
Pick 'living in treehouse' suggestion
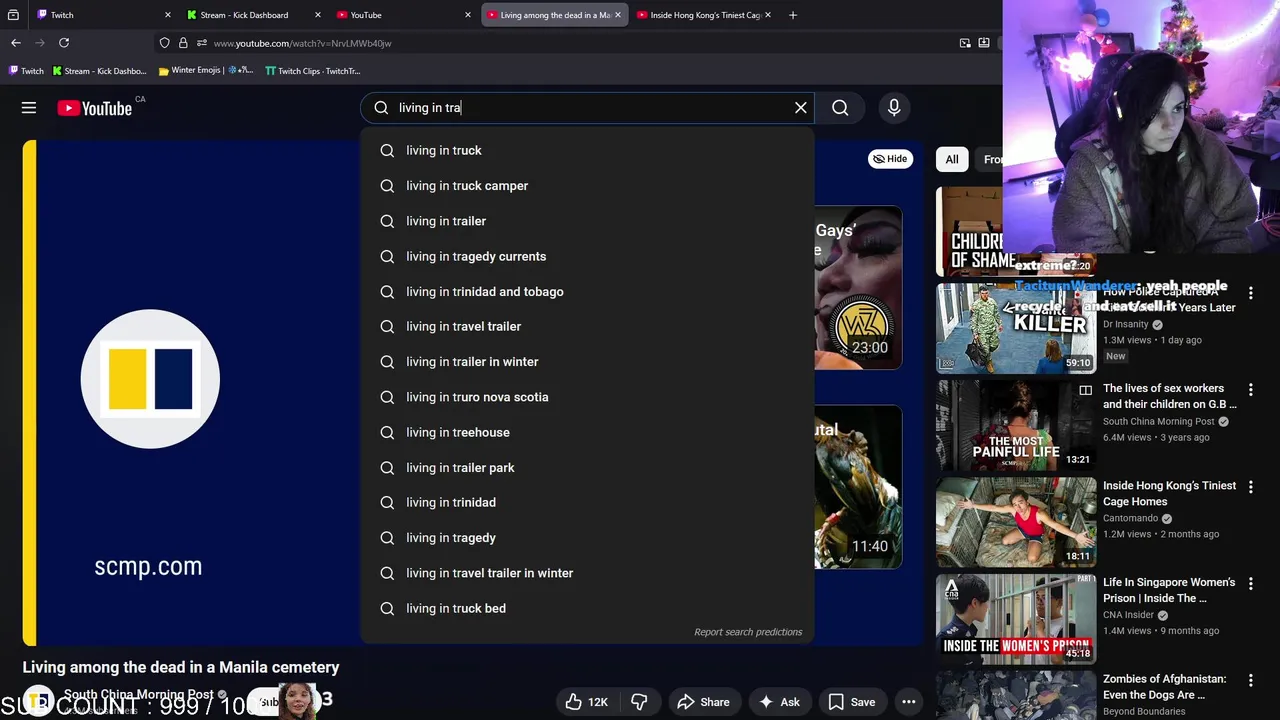587,432
